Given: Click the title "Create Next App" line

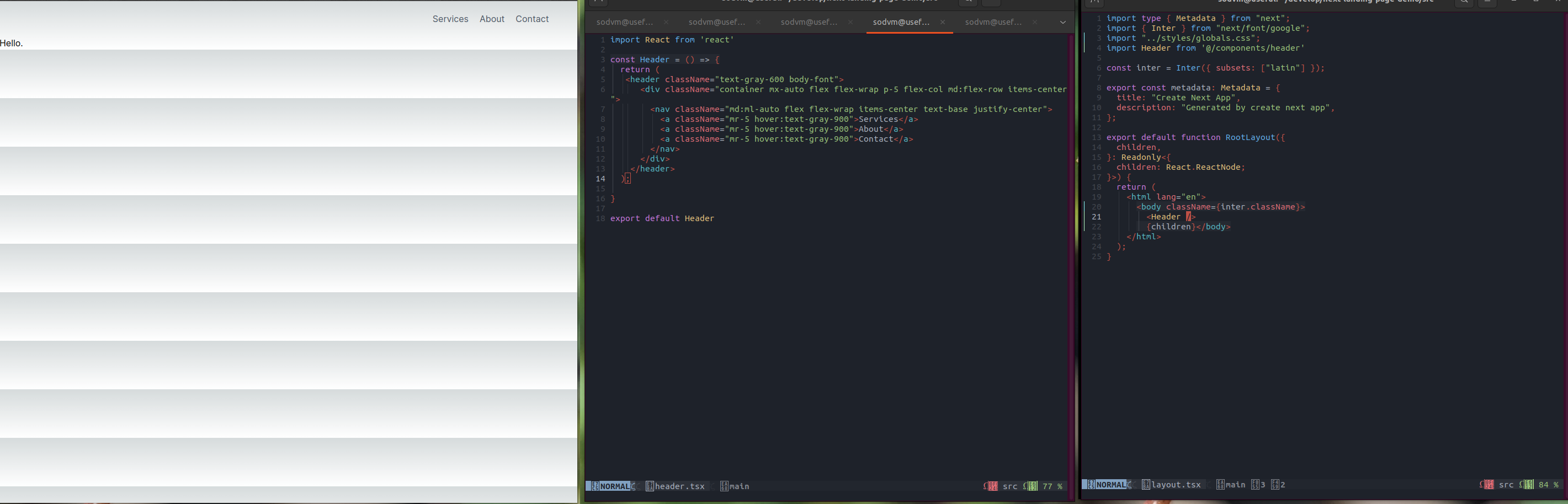Looking at the screenshot, I should (1178, 98).
